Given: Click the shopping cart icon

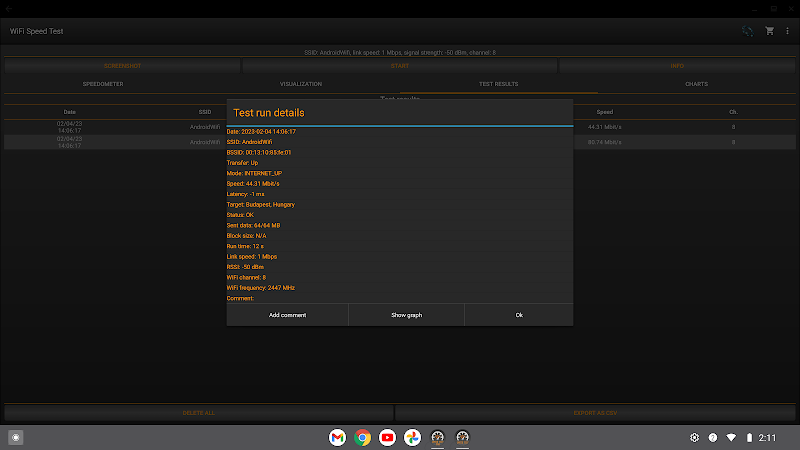Looking at the screenshot, I should [x=769, y=31].
